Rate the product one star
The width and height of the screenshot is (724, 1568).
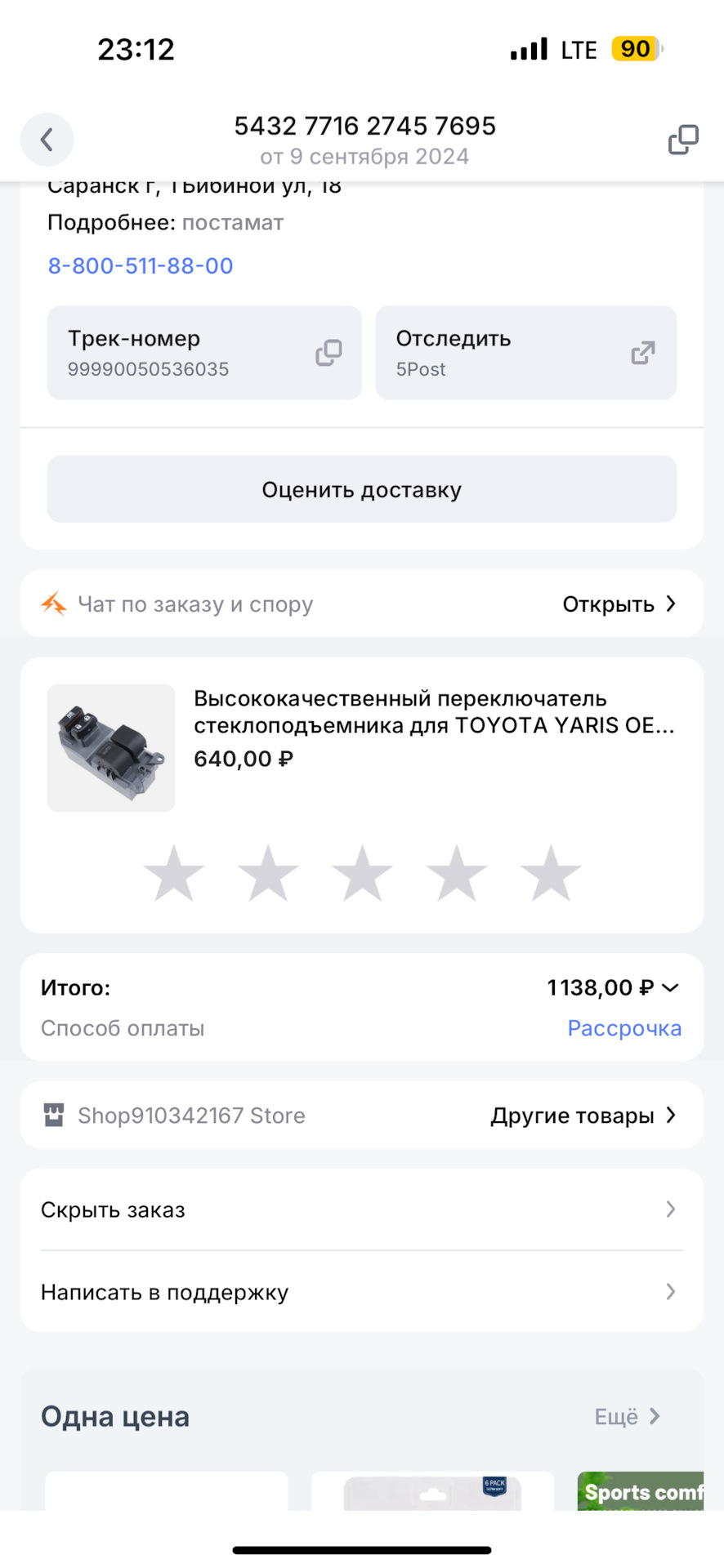[x=174, y=874]
